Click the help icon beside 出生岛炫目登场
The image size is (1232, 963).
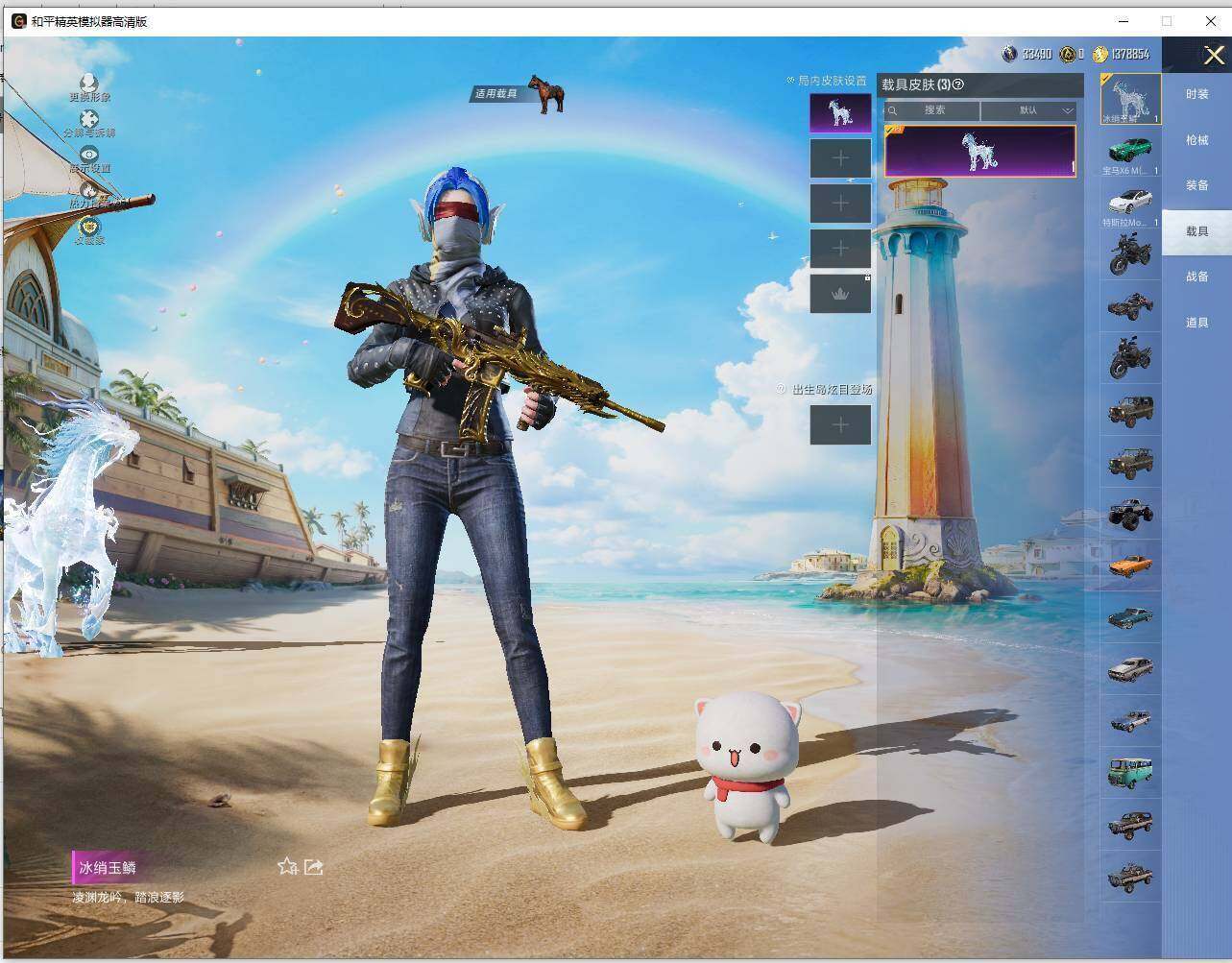(x=782, y=389)
